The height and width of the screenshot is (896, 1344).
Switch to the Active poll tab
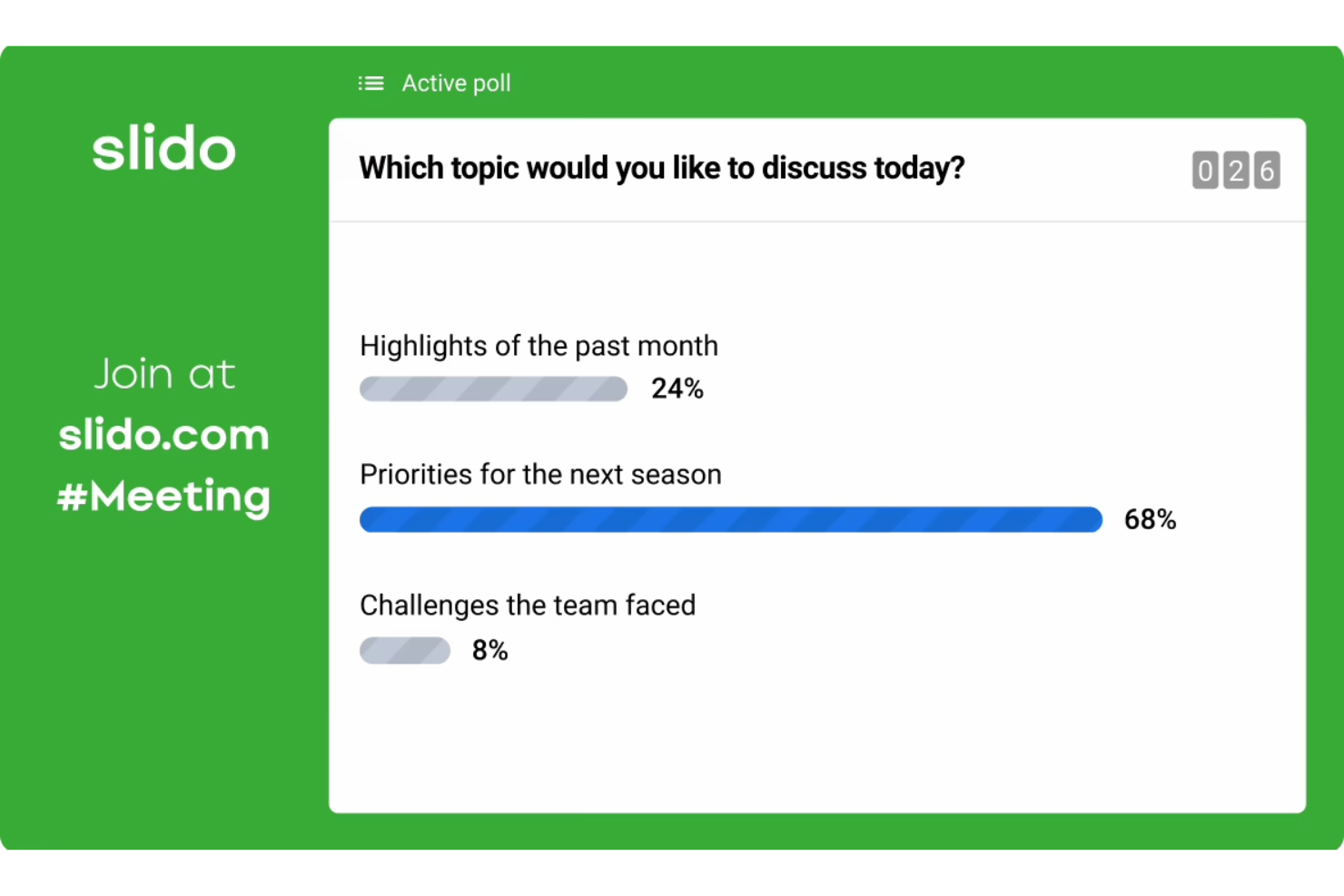457,83
